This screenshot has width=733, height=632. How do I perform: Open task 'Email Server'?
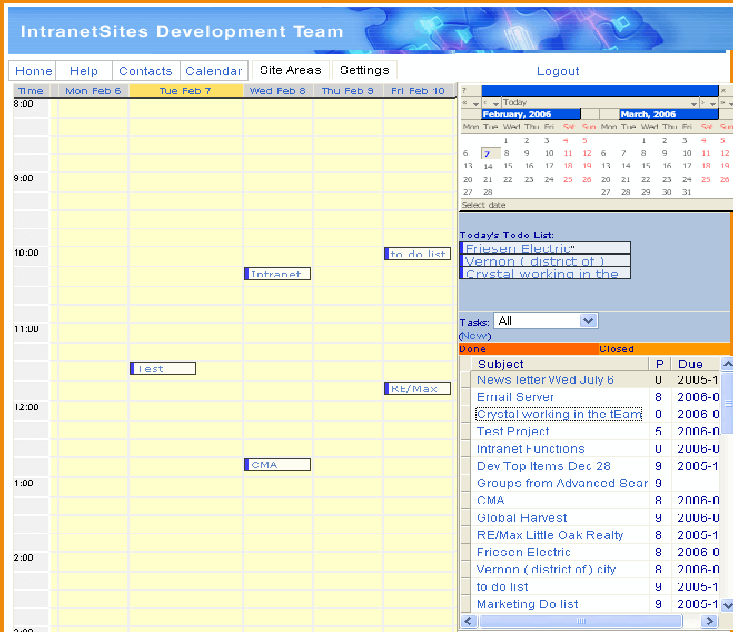515,397
